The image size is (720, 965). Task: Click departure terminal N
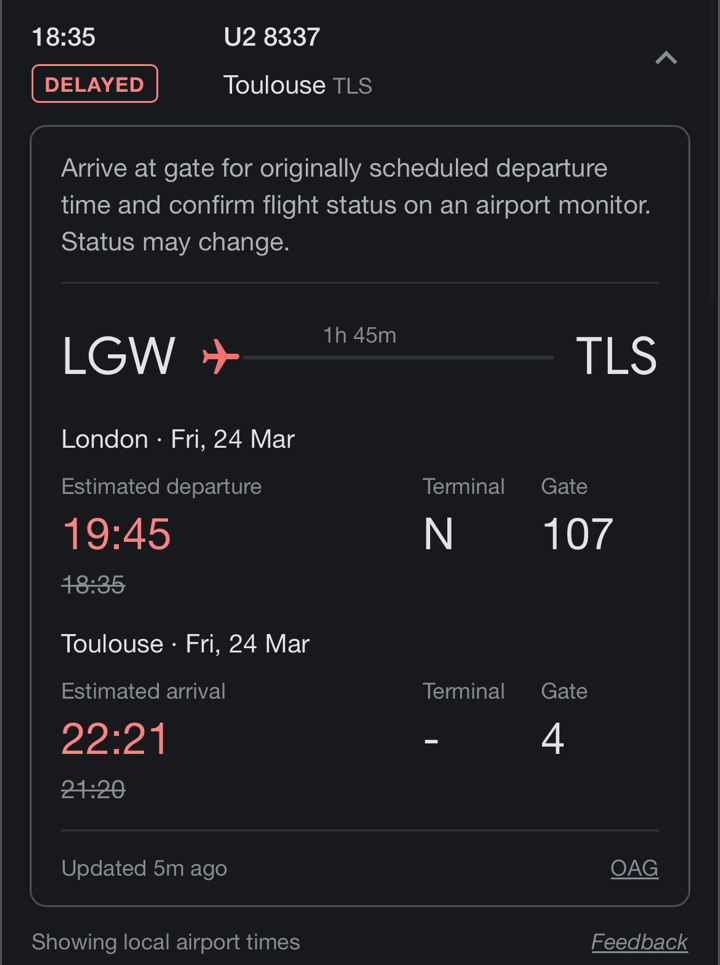[x=438, y=533]
